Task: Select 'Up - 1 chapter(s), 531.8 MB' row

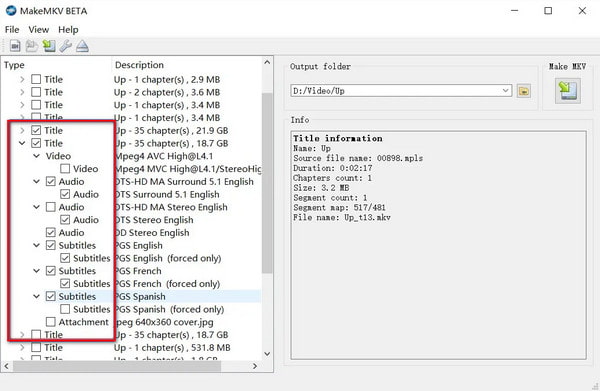Action: click(x=172, y=347)
